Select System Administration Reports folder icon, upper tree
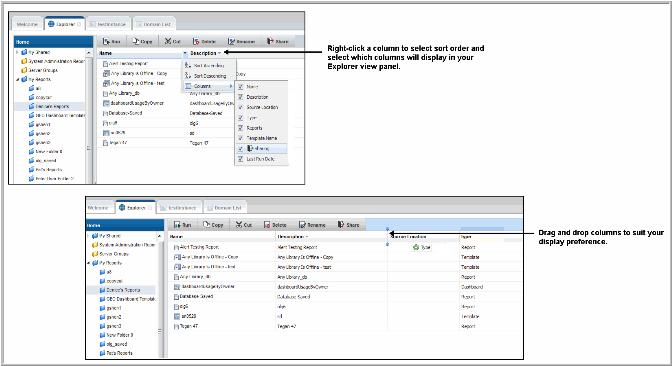The image size is (672, 366). pyautogui.click(x=24, y=61)
